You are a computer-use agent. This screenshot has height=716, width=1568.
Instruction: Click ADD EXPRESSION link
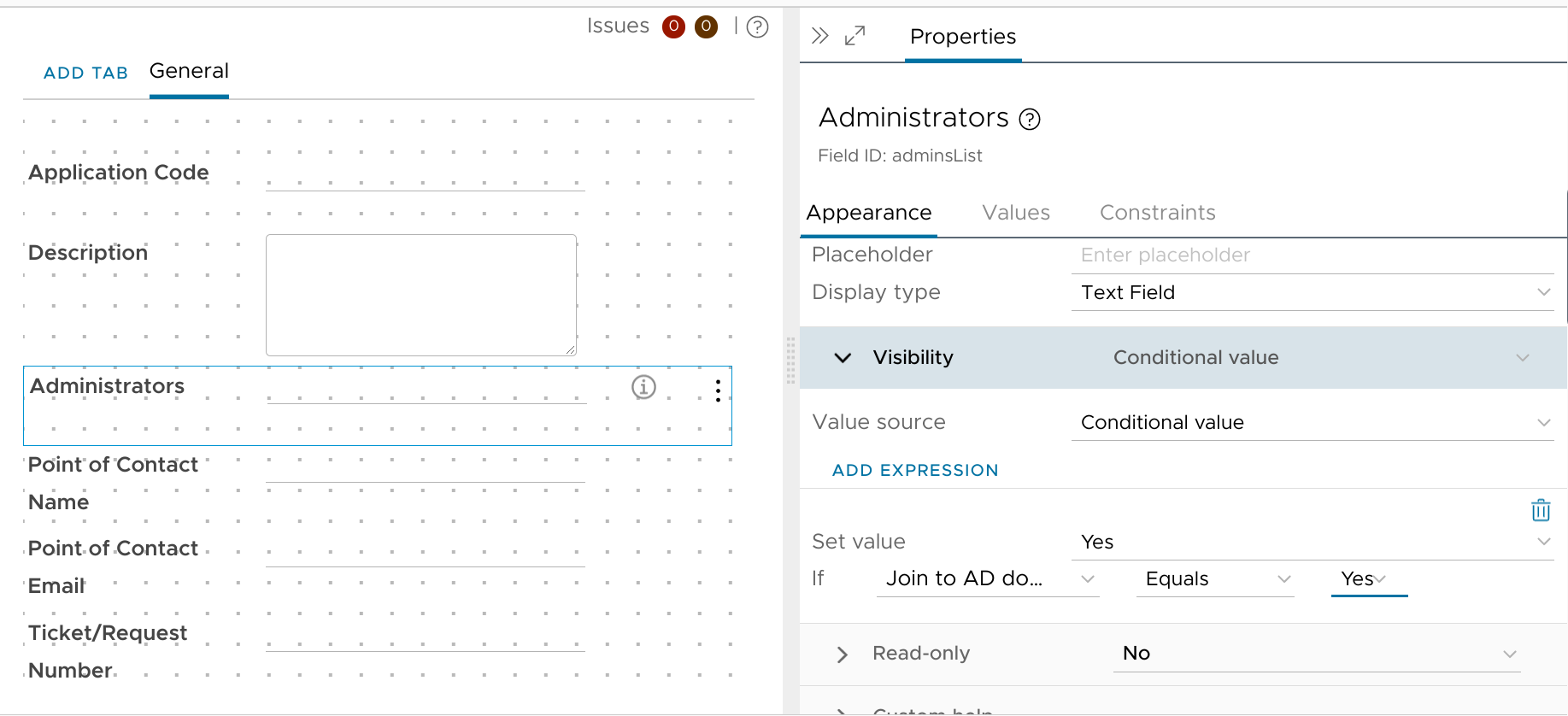(915, 470)
